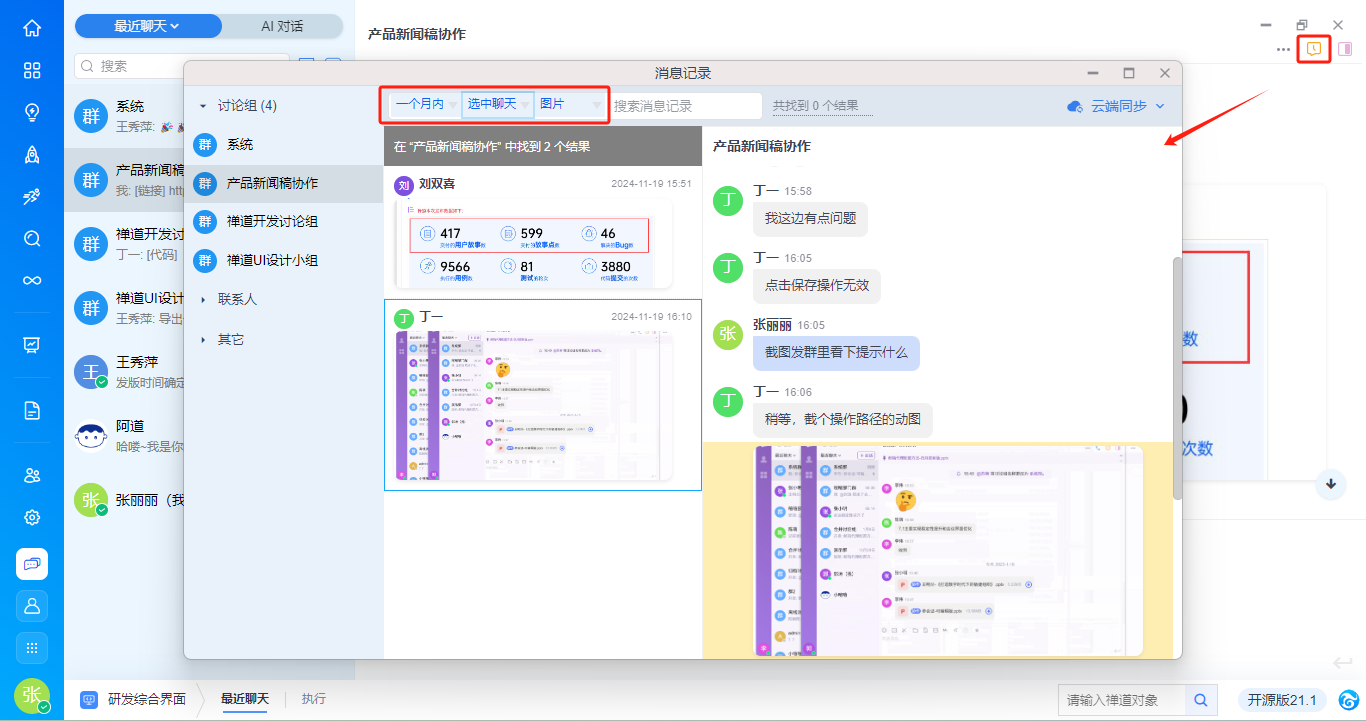The width and height of the screenshot is (1366, 721).
Task: Click the 共找到 0 个结果 text
Action: pos(815,105)
